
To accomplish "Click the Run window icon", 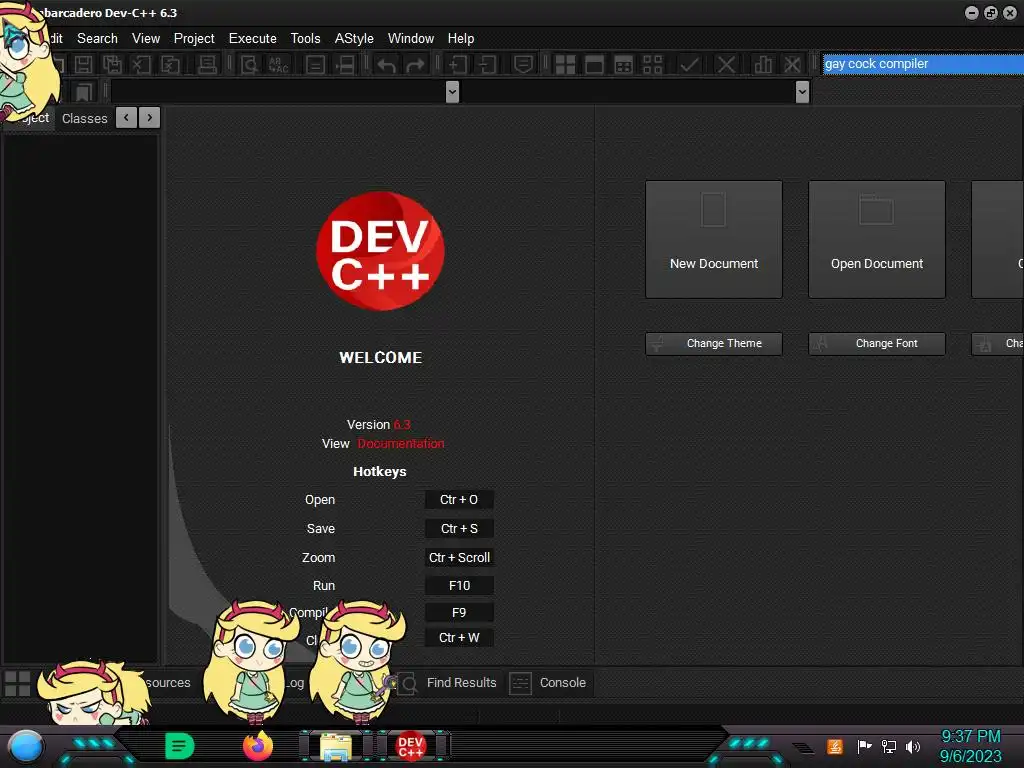I will click(594, 65).
